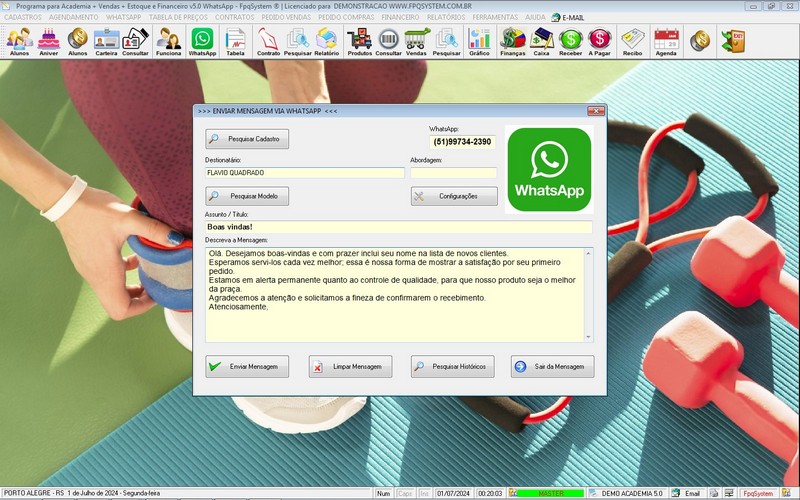
Task: Click the red A Pagar dollar icon
Action: click(599, 42)
